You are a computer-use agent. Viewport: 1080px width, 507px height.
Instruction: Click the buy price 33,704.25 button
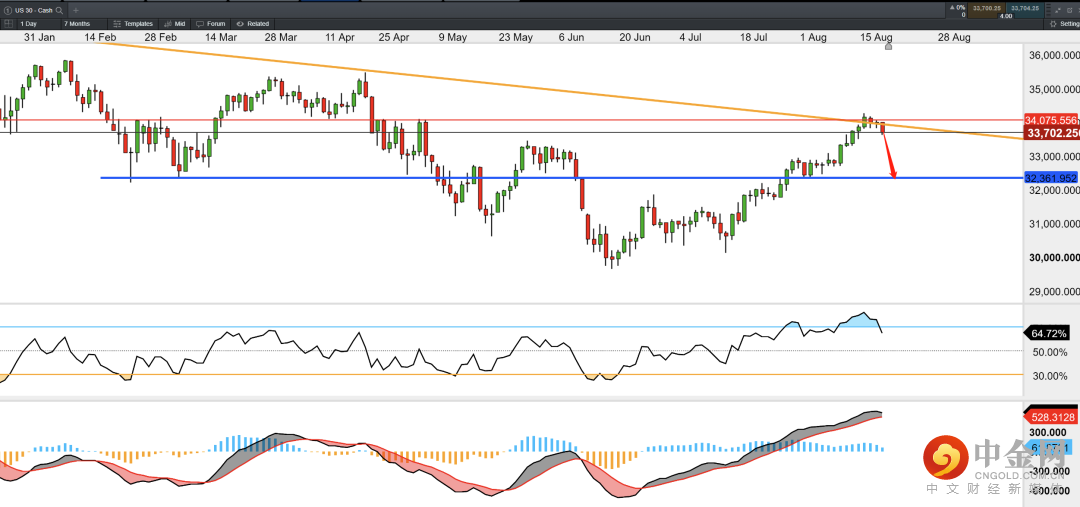(x=1025, y=8)
